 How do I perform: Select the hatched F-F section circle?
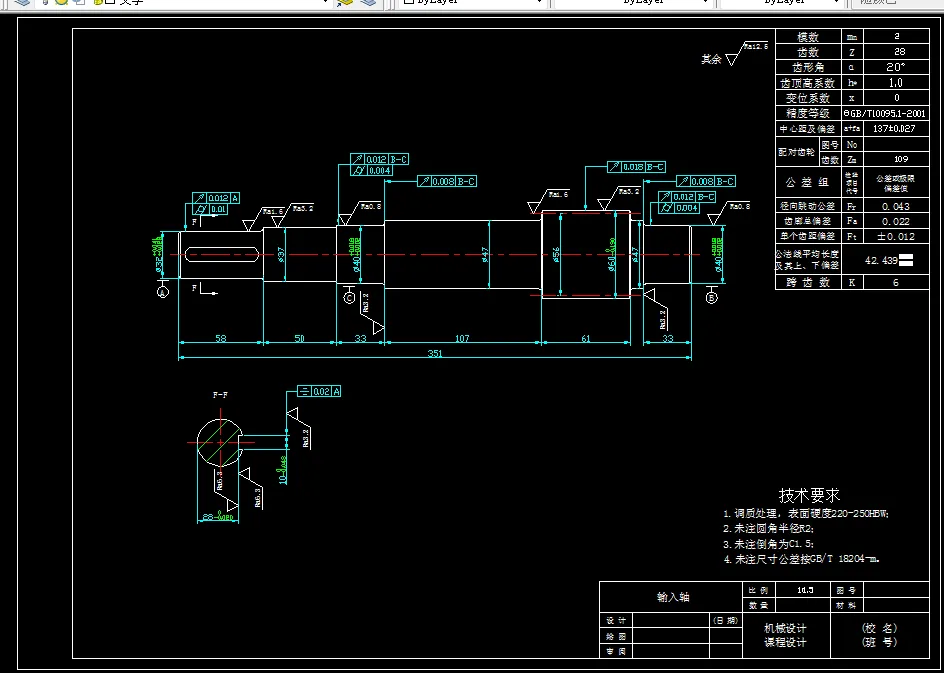(x=220, y=442)
